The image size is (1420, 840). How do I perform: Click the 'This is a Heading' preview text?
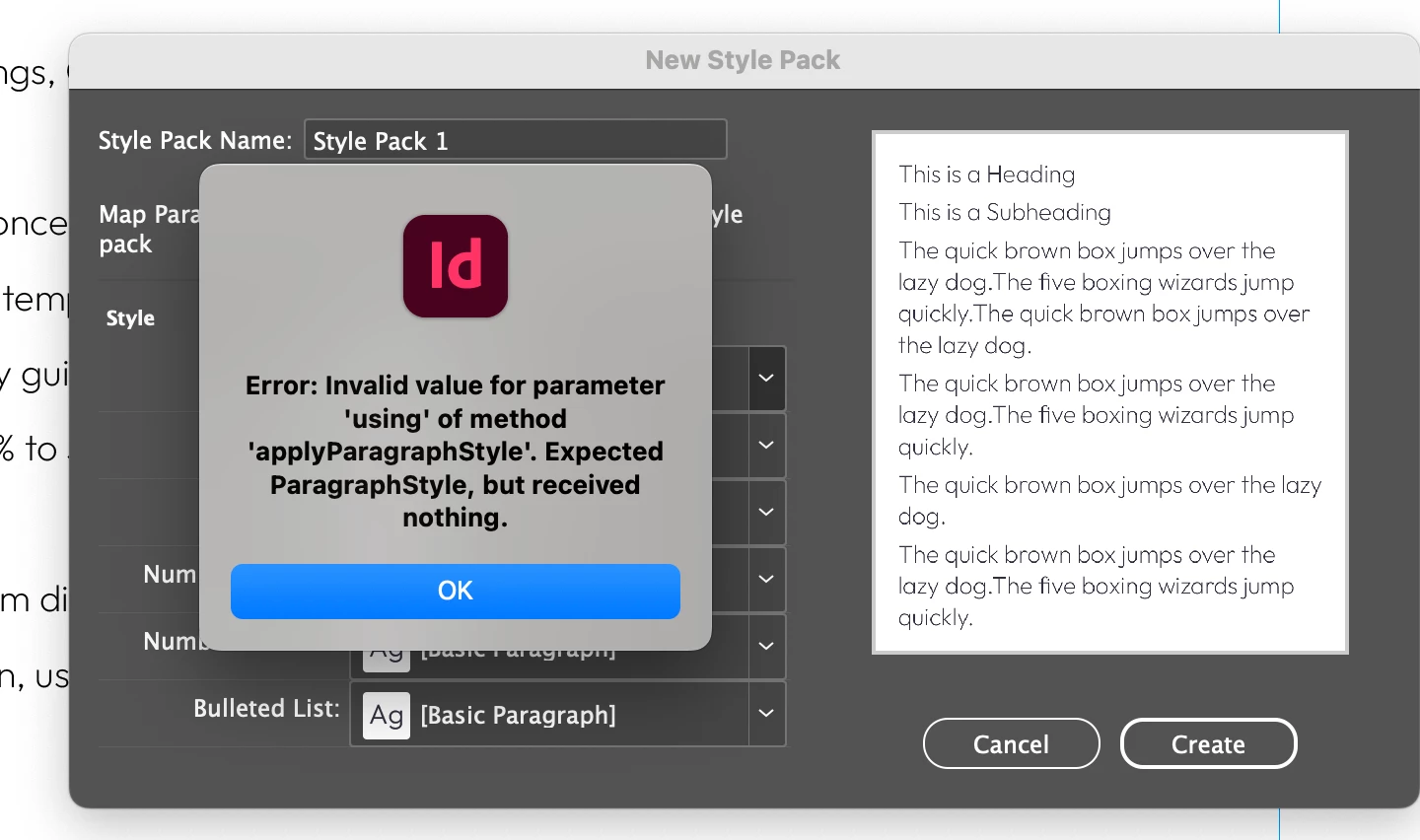pyautogui.click(x=986, y=175)
